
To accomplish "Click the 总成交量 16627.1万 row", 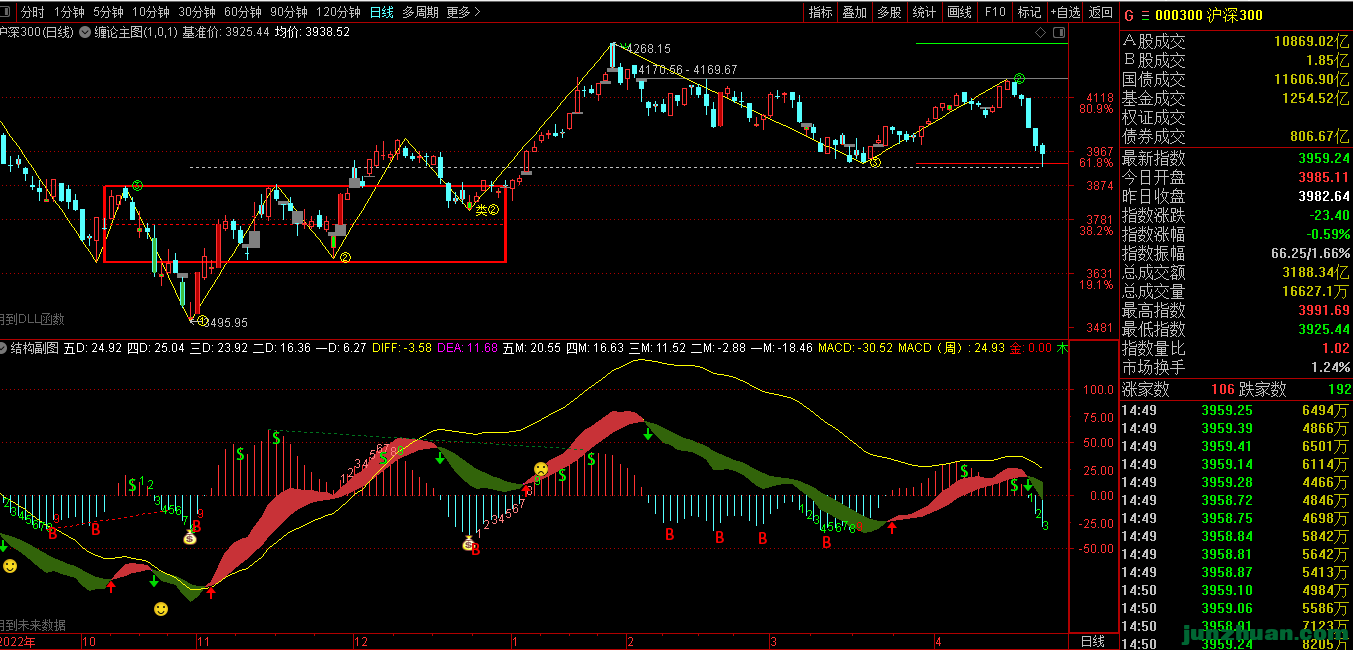I will coord(1235,291).
